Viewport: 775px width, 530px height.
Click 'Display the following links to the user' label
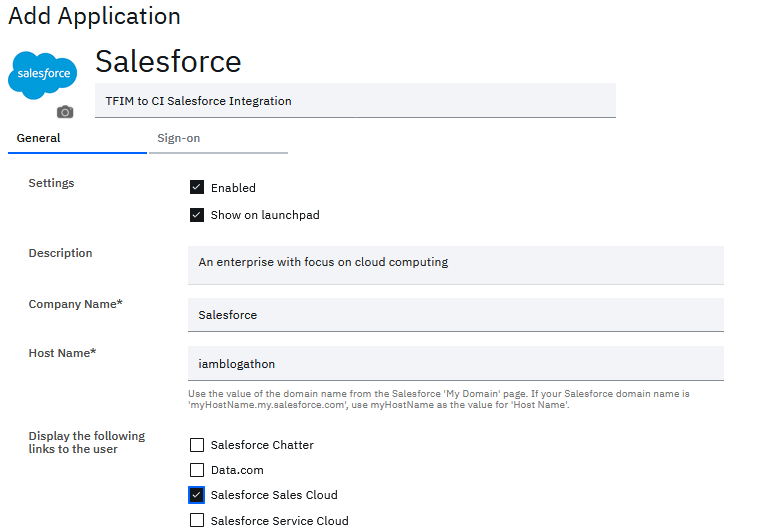click(x=86, y=442)
